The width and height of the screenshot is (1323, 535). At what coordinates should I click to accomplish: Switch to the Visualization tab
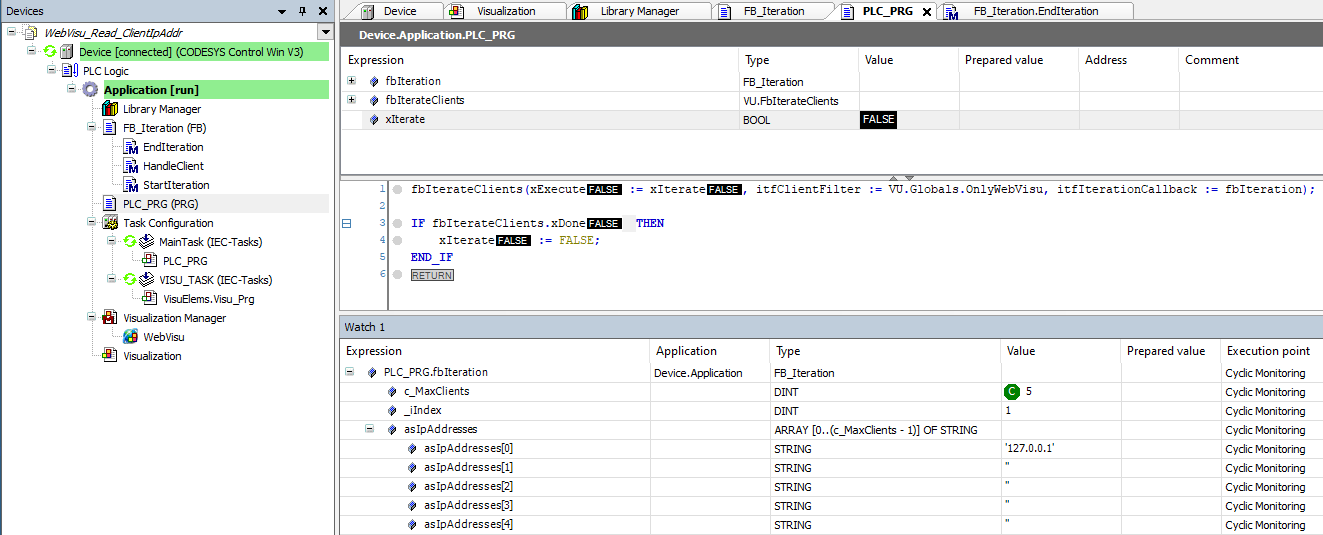point(505,11)
